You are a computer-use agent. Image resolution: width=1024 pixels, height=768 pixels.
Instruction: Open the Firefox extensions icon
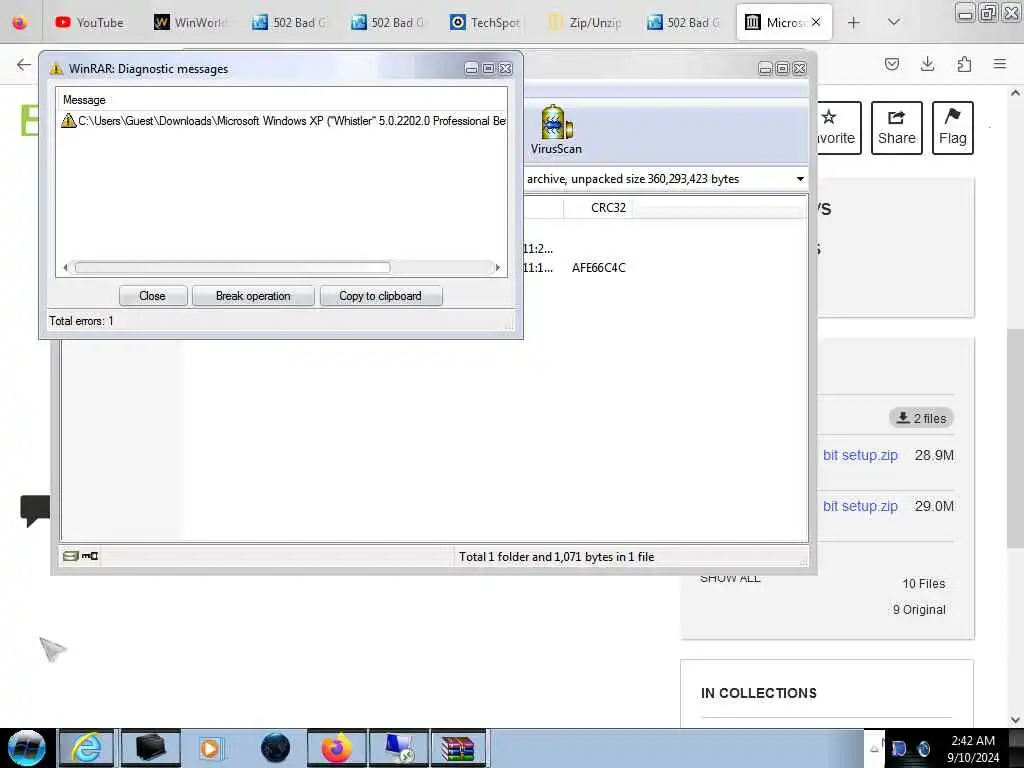click(x=964, y=64)
